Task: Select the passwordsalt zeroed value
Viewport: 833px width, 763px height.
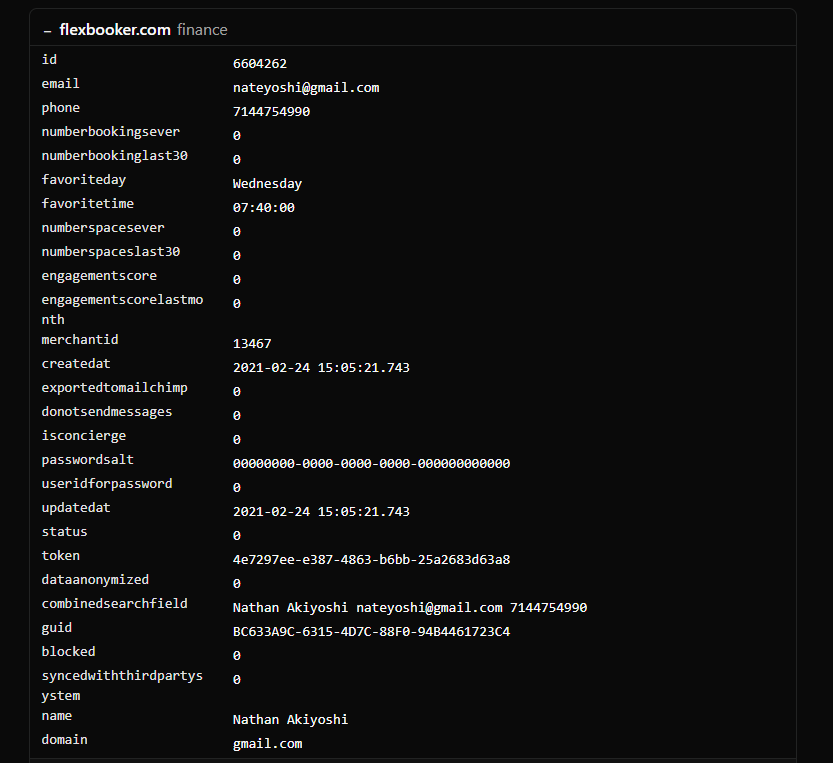Action: point(371,464)
